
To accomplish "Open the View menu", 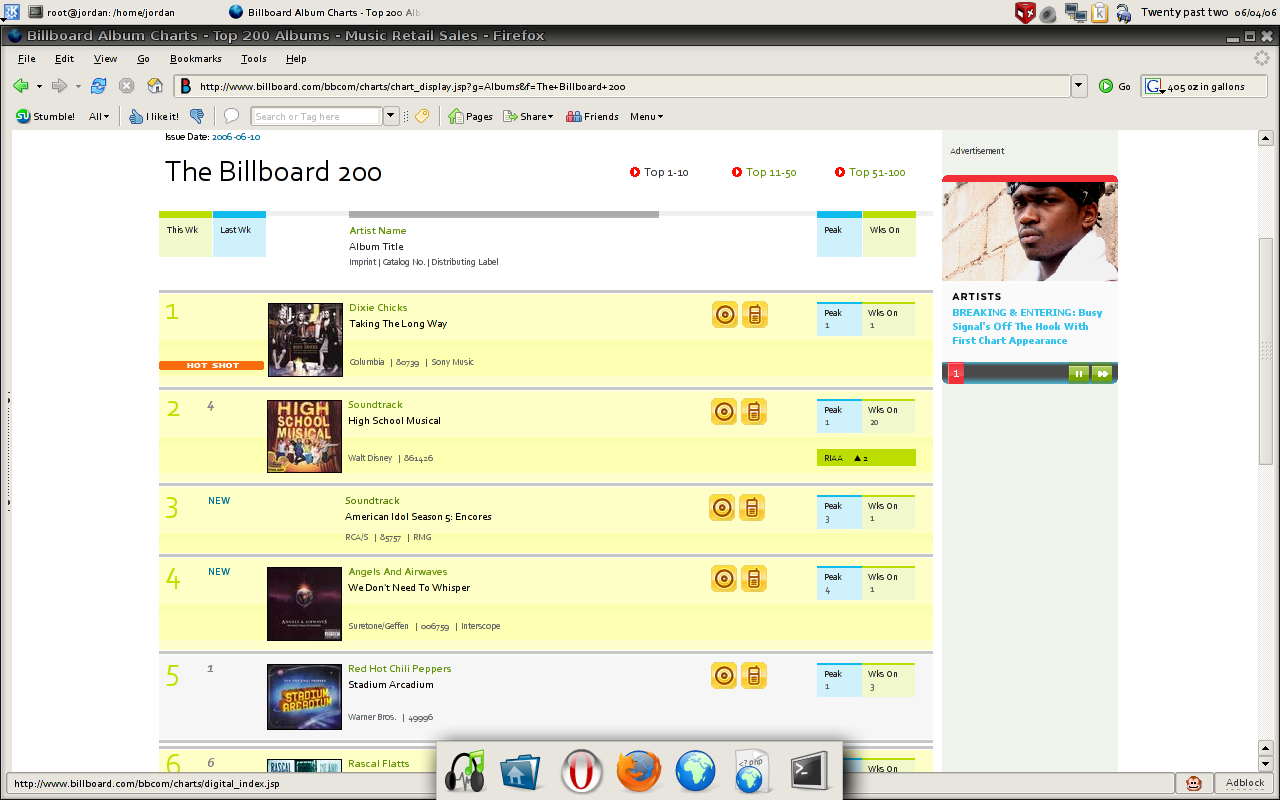I will (105, 59).
